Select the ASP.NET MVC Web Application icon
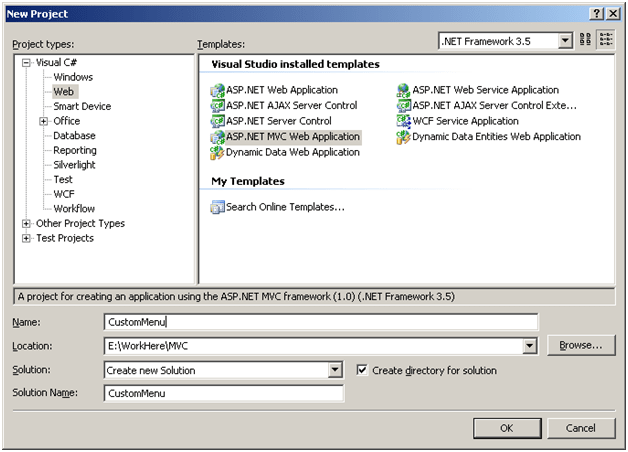 click(x=217, y=137)
